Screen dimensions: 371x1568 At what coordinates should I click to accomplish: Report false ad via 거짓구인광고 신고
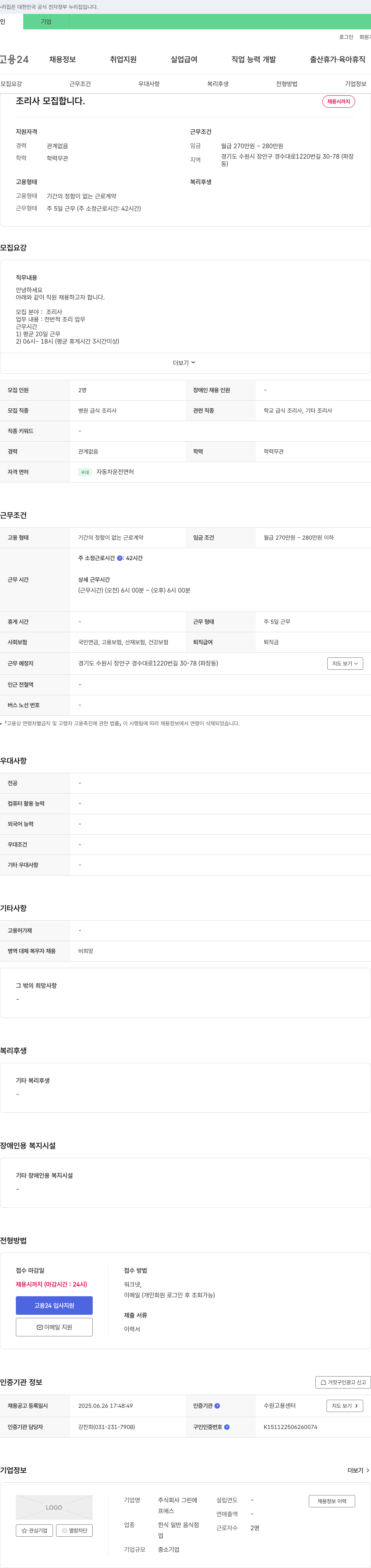tap(343, 1382)
